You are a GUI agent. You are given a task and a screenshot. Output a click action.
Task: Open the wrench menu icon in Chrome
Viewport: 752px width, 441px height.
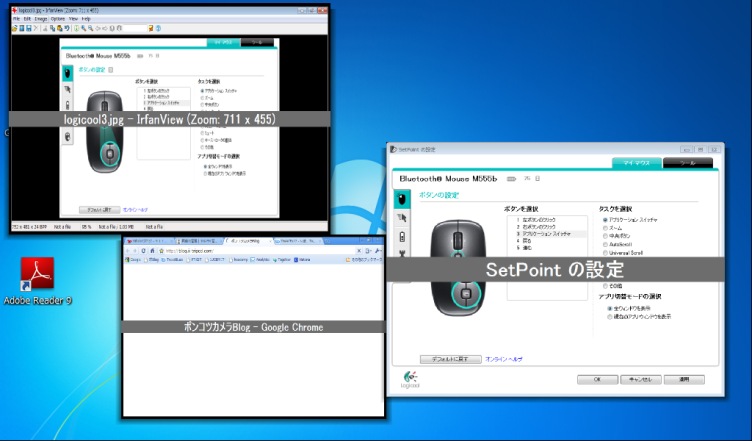tap(377, 251)
